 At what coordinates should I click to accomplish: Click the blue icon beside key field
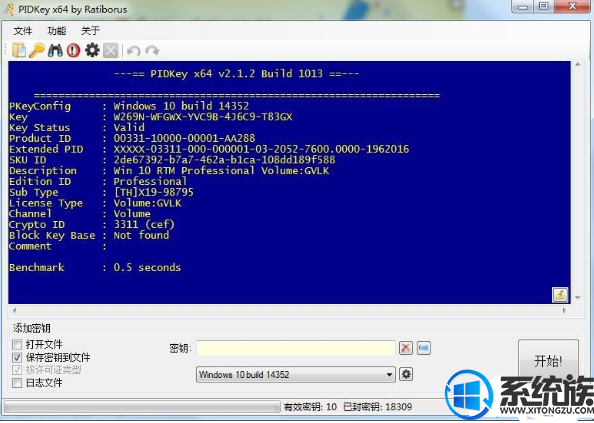click(424, 348)
